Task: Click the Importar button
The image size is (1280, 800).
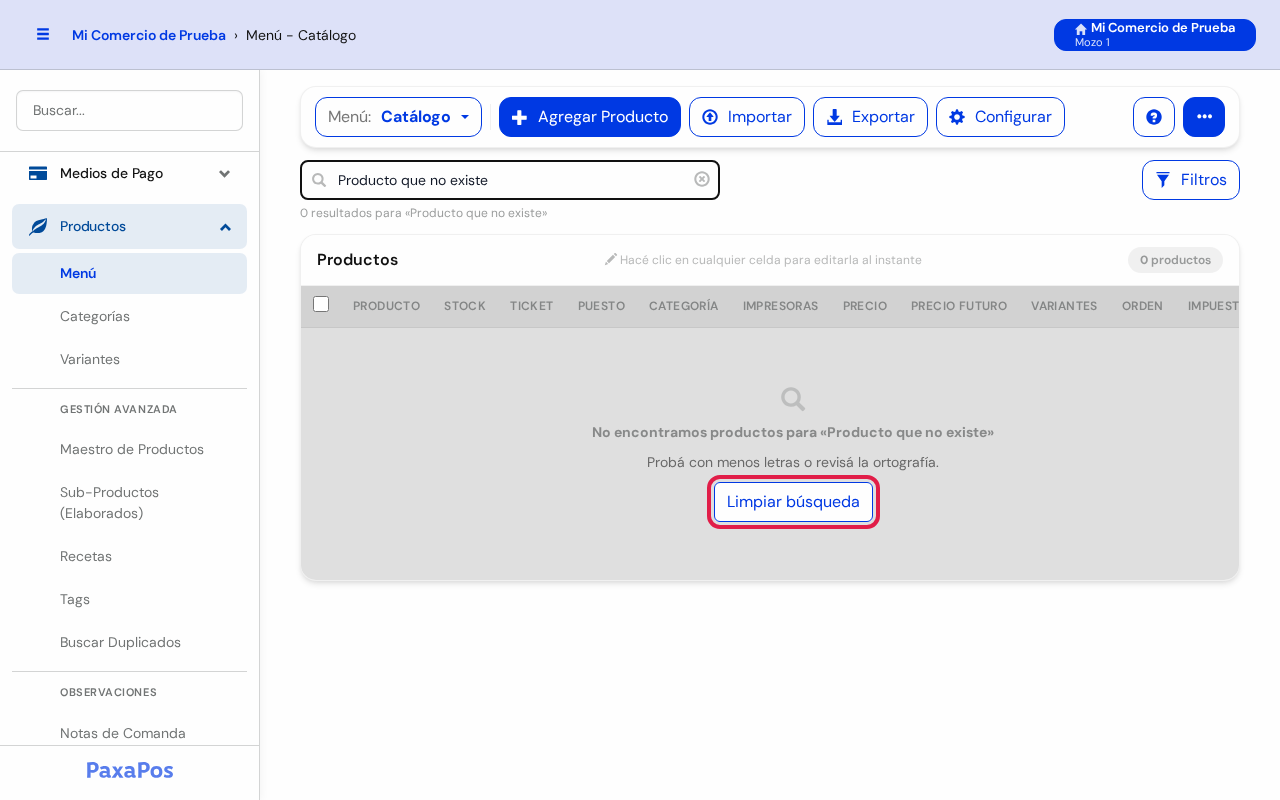Action: 747,117
